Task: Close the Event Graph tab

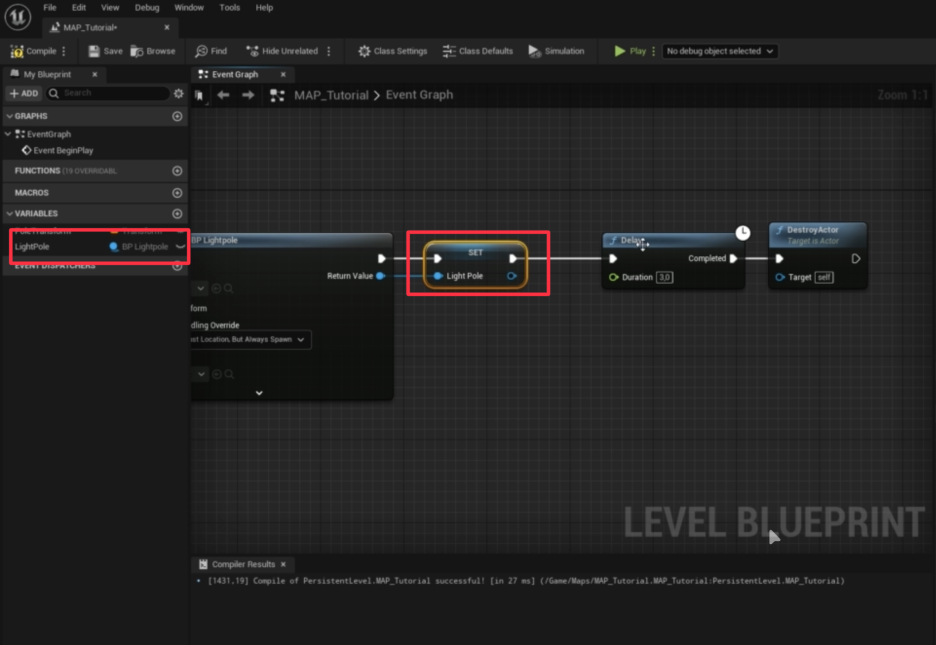Action: [283, 75]
